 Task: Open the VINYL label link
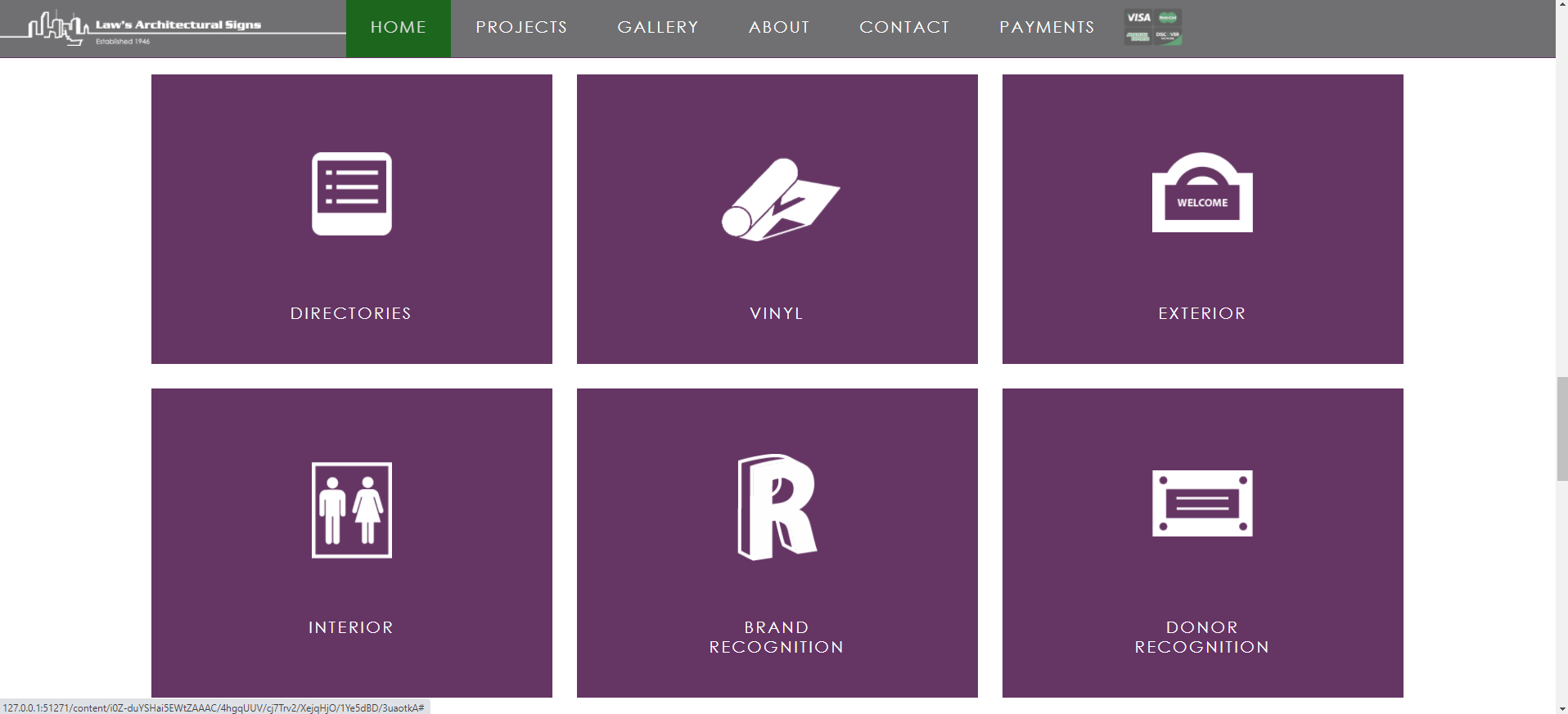click(x=777, y=313)
